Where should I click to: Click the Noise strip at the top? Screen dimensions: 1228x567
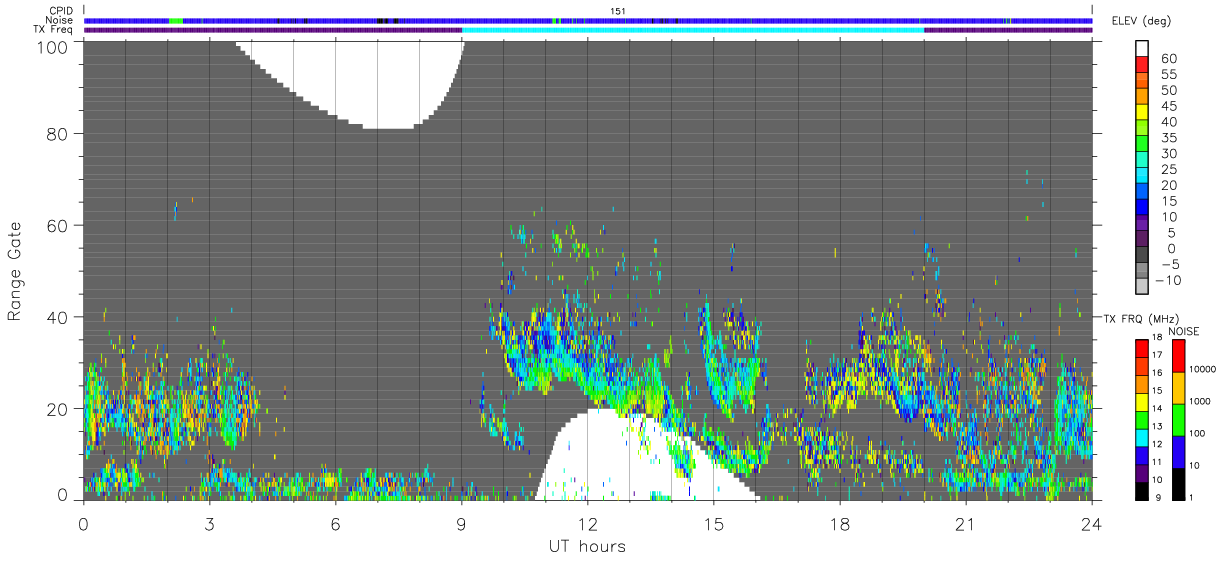coord(588,20)
